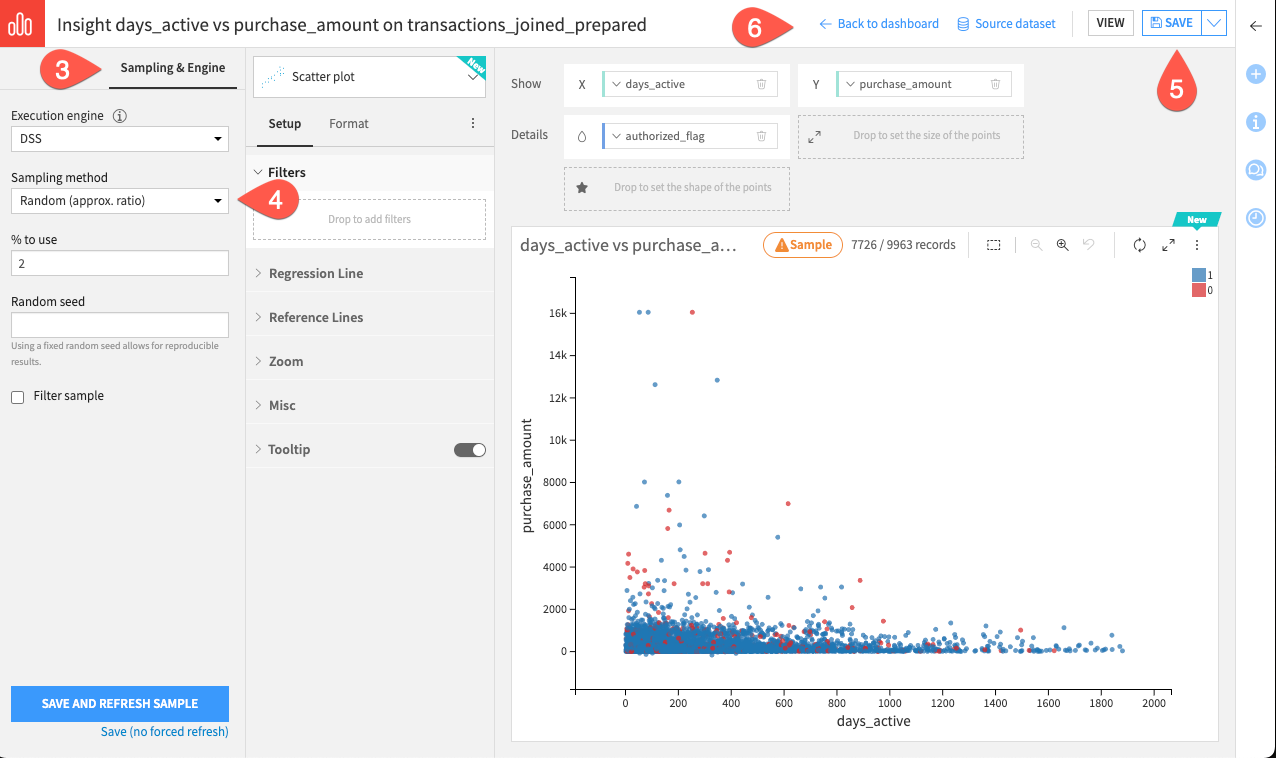This screenshot has height=758, width=1276.
Task: Open the Setup panel kebab menu
Action: (x=473, y=124)
